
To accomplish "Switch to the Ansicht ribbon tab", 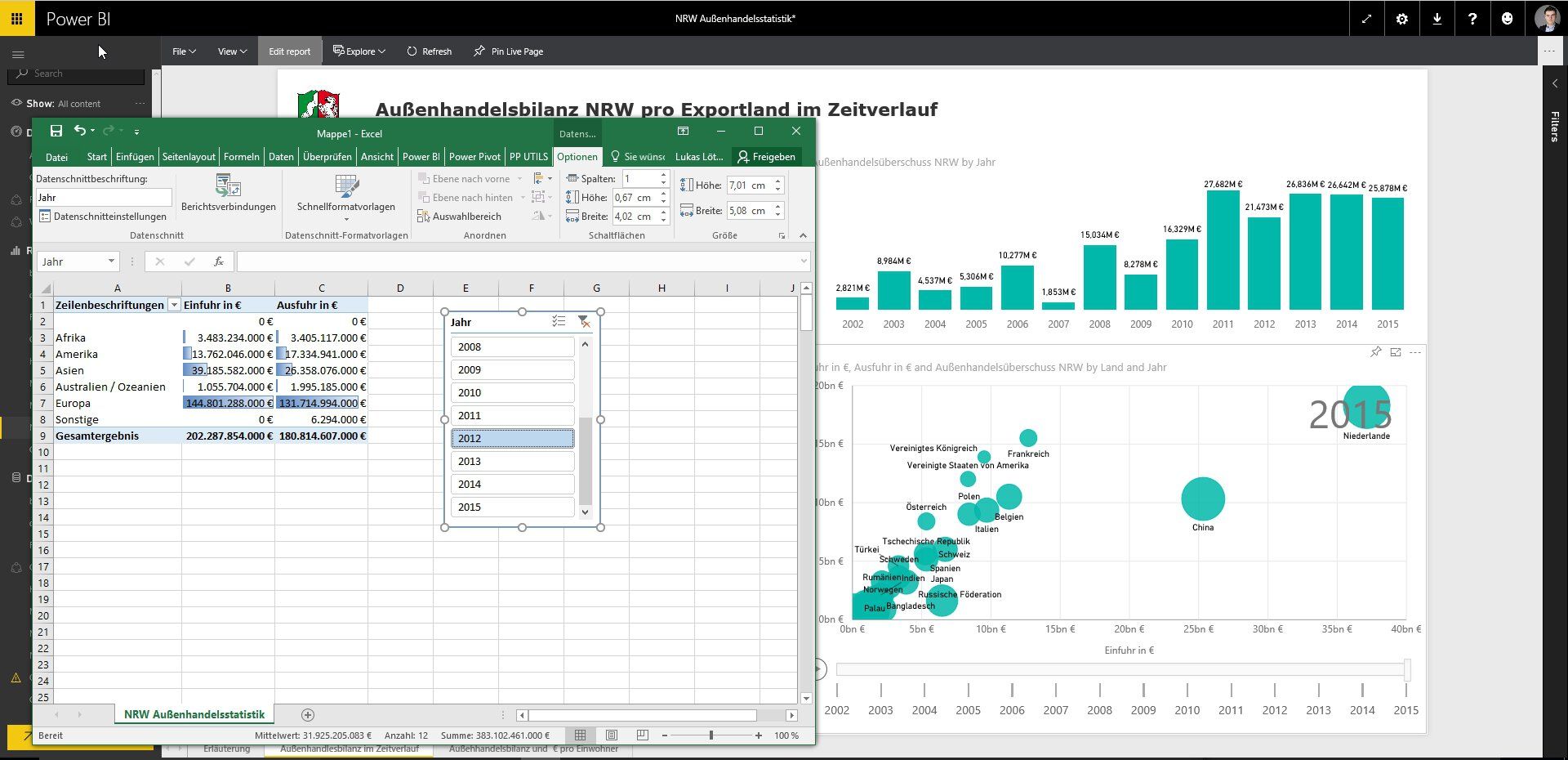I will tap(376, 157).
